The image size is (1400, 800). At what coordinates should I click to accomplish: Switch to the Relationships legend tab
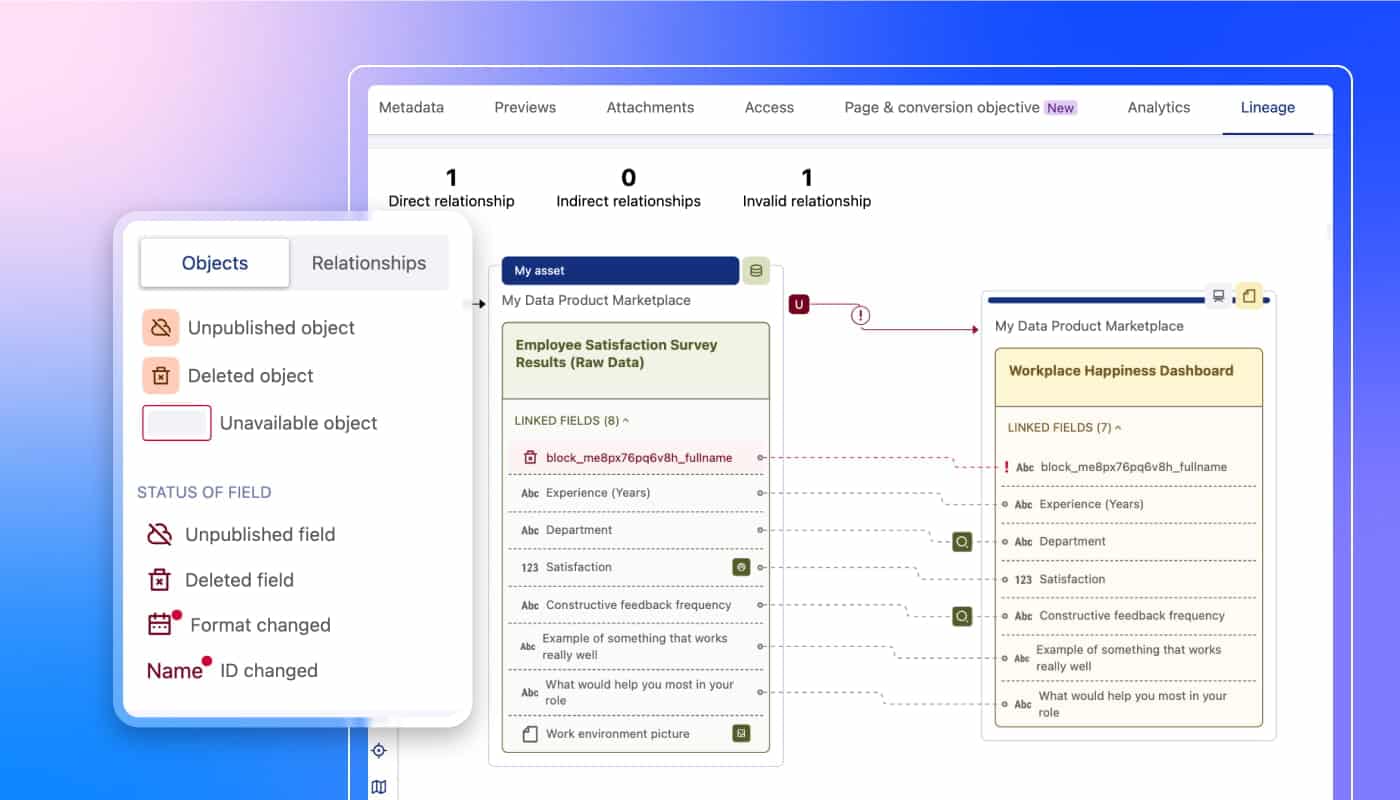coord(368,263)
